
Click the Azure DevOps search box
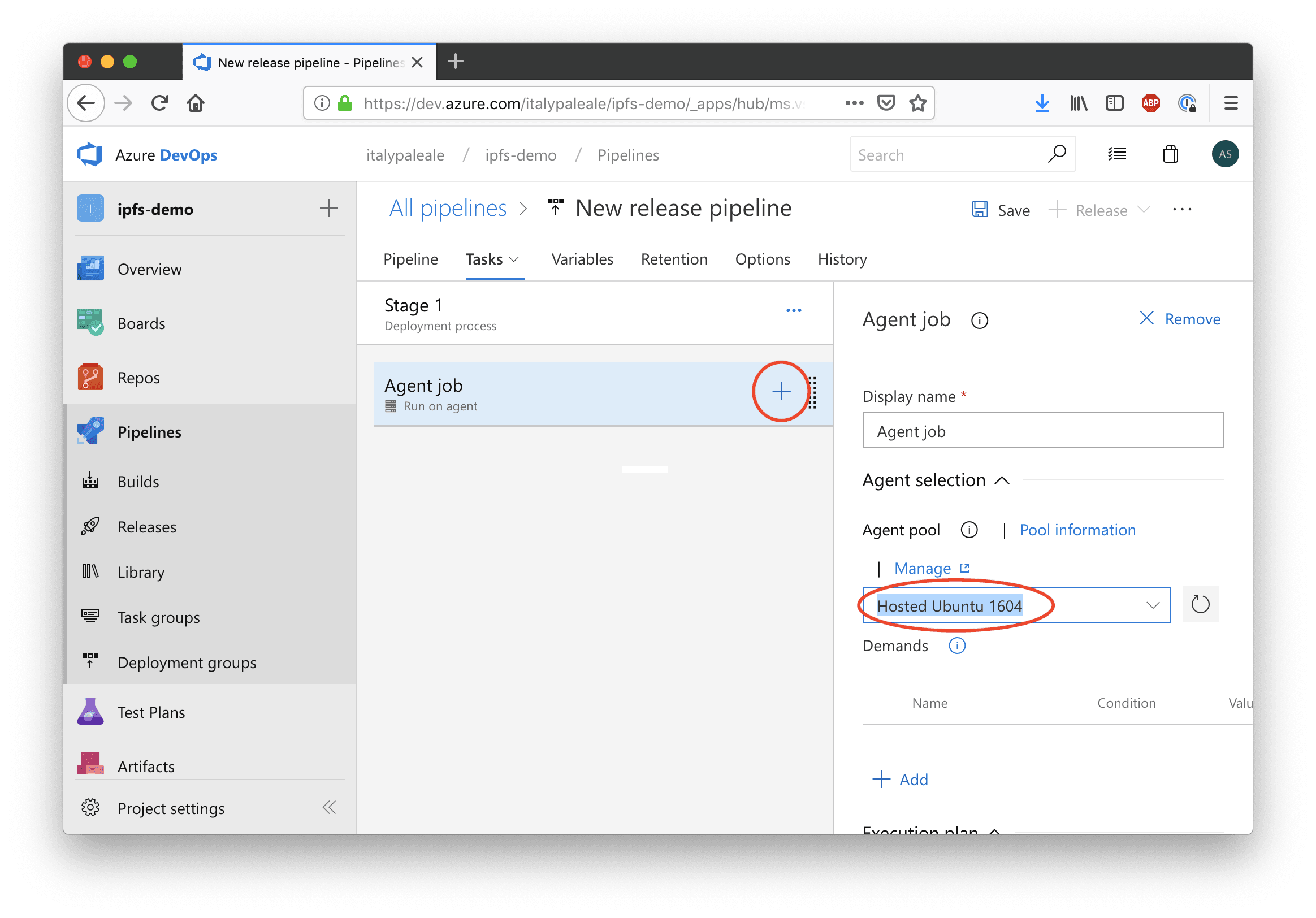pyautogui.click(x=962, y=155)
